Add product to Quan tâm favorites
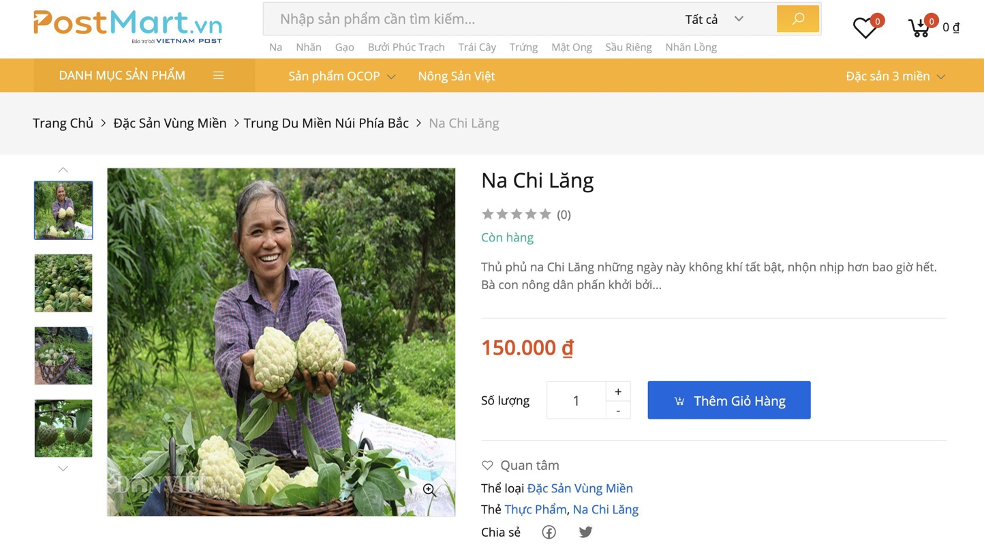The width and height of the screenshot is (985, 552). (520, 465)
